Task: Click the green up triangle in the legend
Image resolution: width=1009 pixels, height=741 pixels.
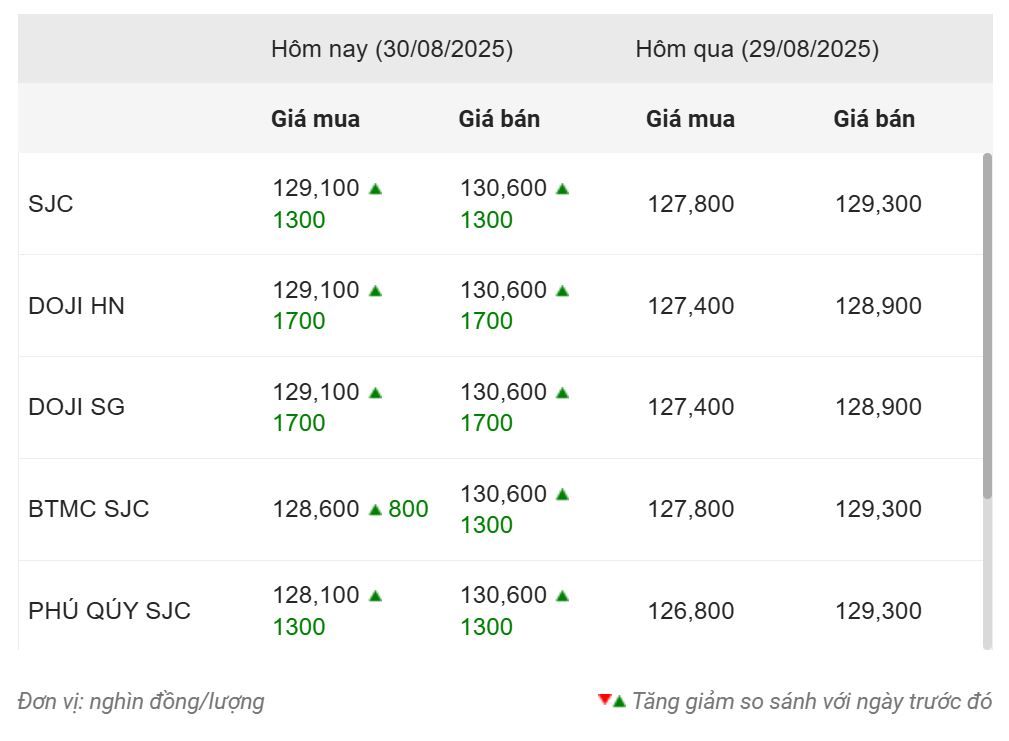Action: [x=619, y=702]
